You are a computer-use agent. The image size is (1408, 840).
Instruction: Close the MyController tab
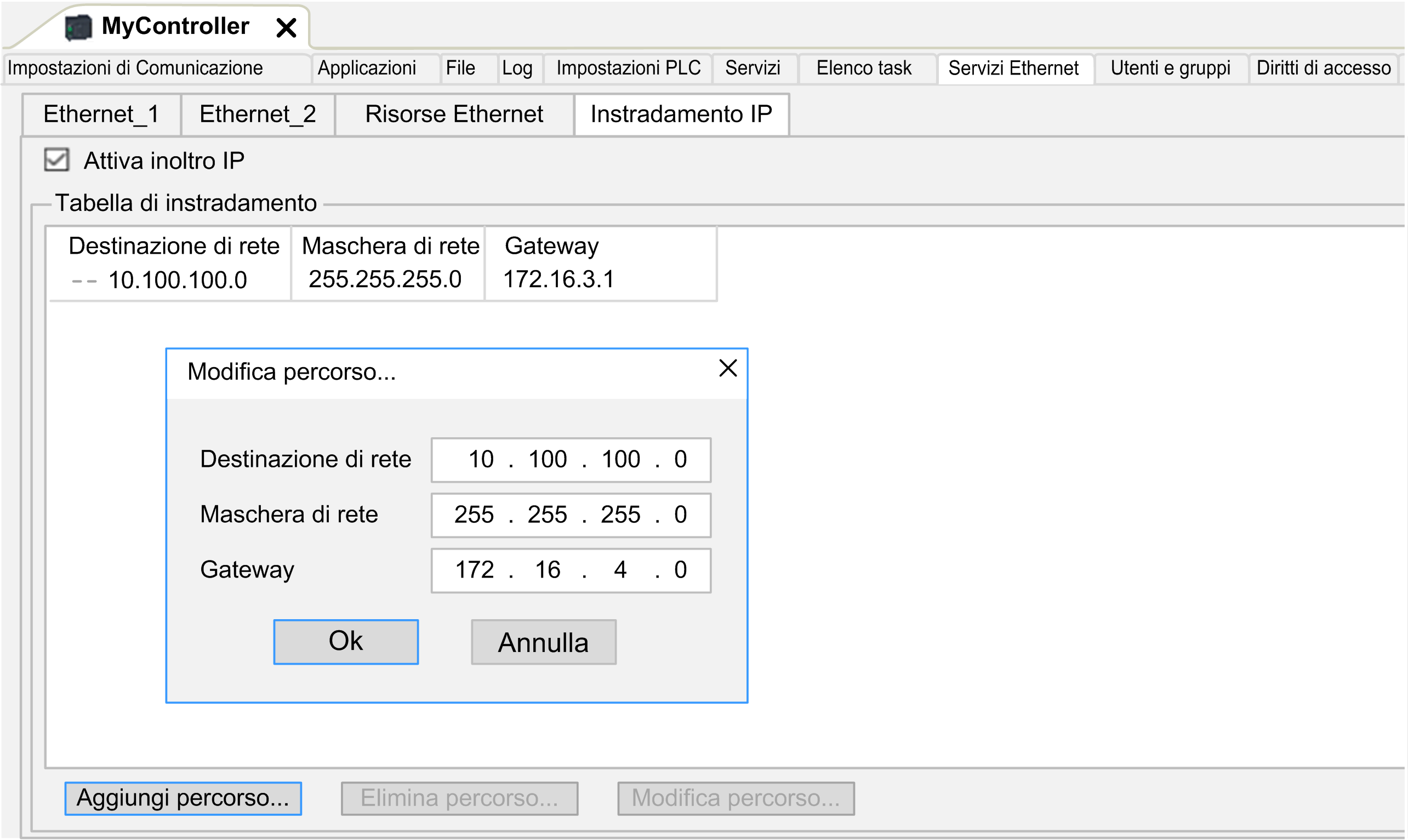(287, 27)
